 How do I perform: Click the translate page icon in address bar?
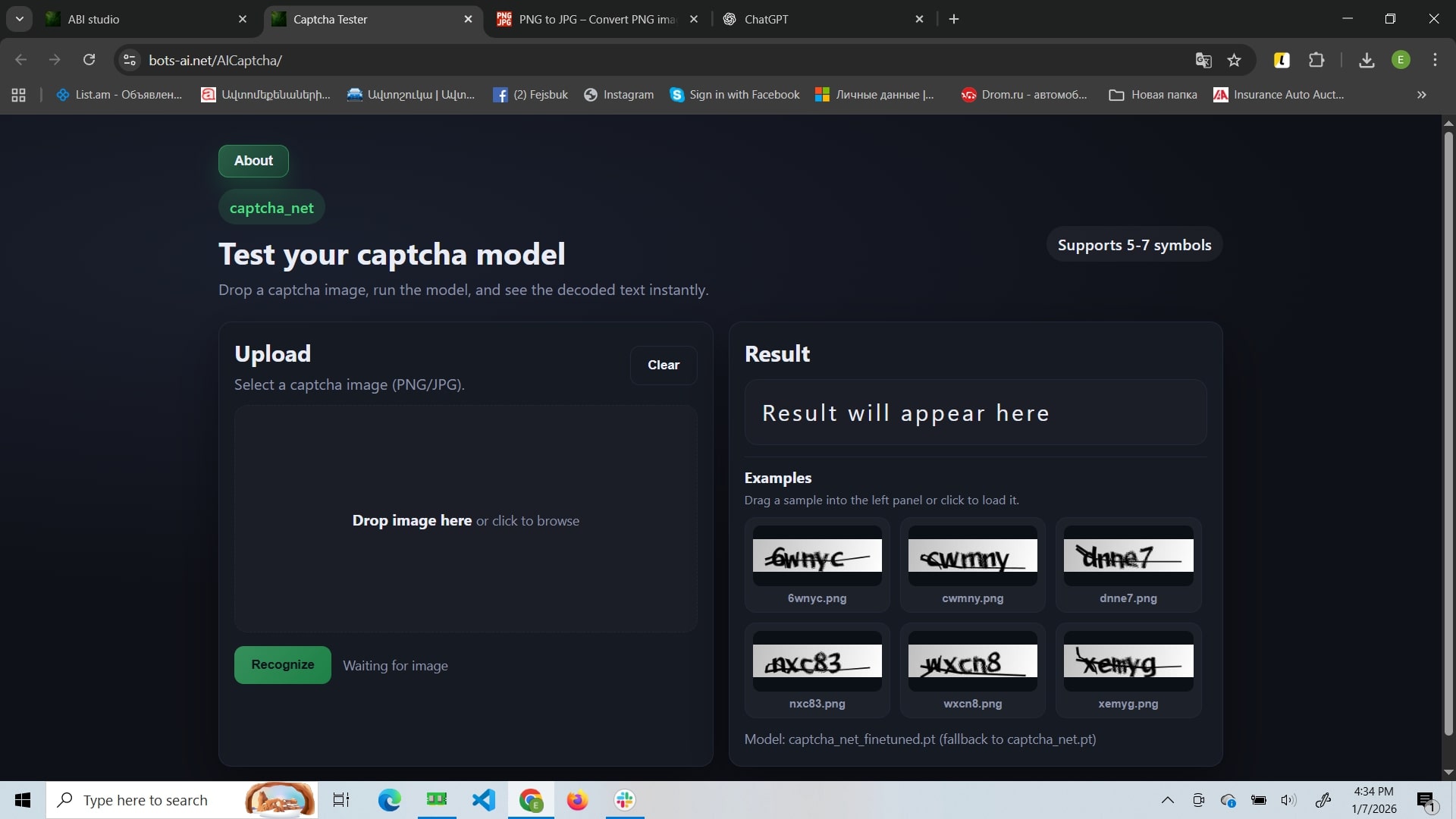(1203, 60)
